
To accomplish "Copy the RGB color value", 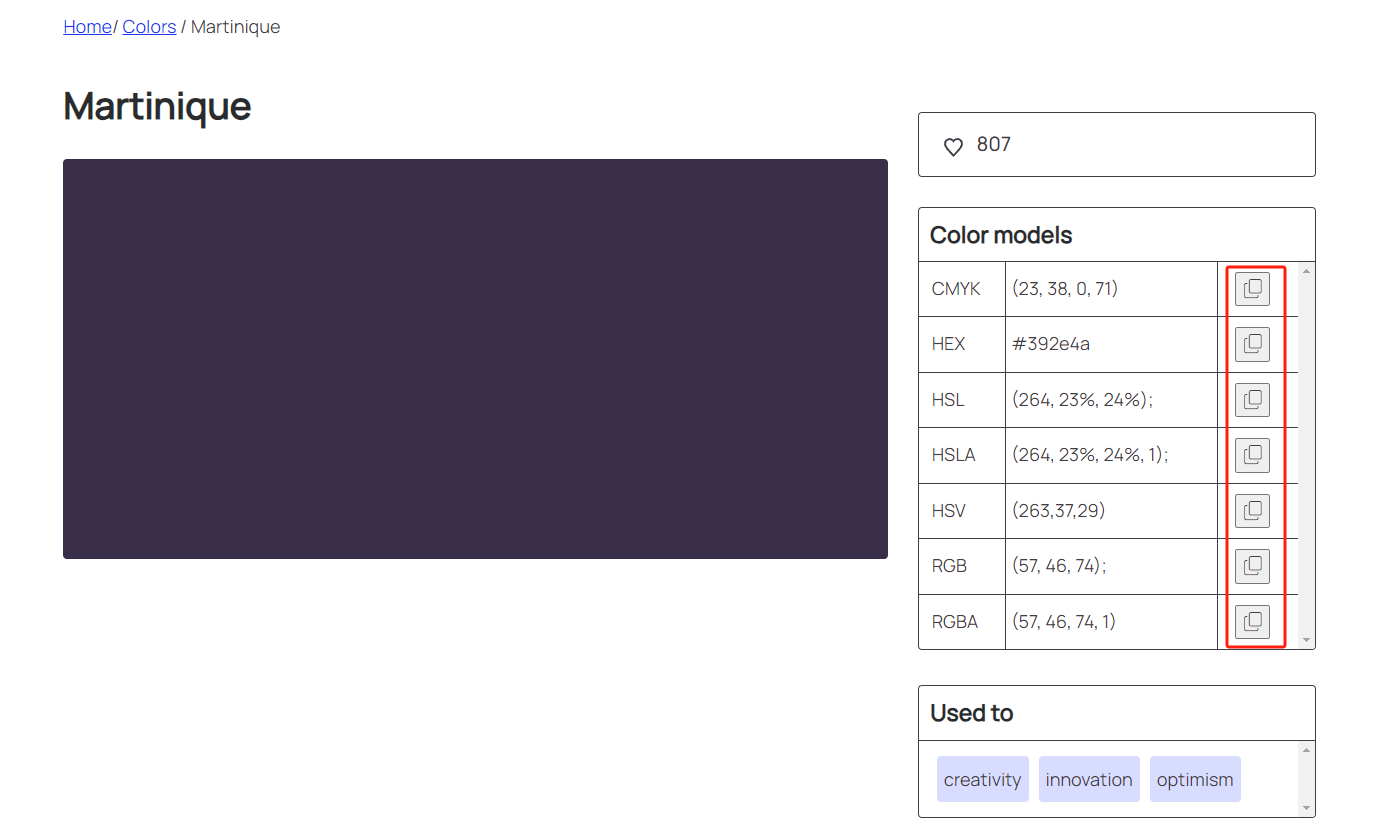I will click(x=1252, y=566).
